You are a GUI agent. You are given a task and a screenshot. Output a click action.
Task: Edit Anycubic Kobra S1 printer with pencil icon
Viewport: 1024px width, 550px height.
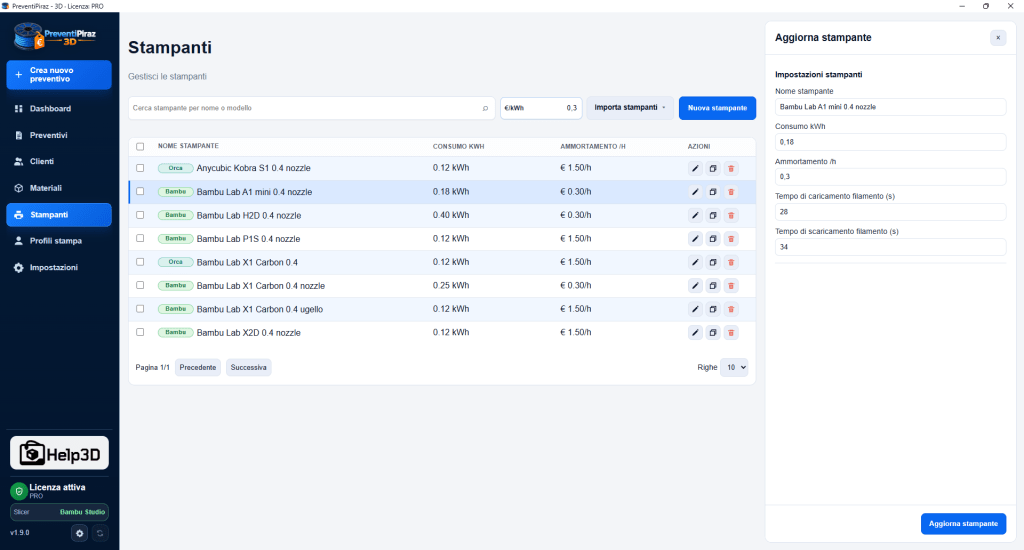pyautogui.click(x=695, y=169)
